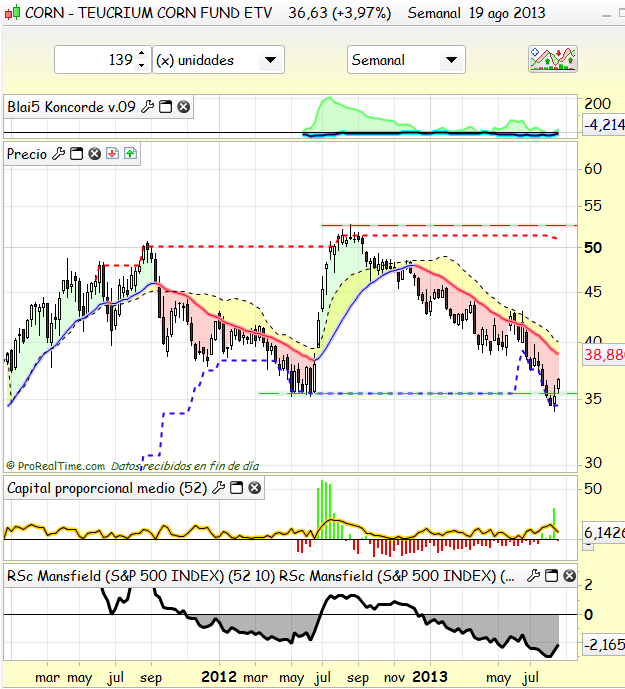This screenshot has width=625, height=689.
Task: Open the indicators chart button at top right
Action: [x=553, y=59]
